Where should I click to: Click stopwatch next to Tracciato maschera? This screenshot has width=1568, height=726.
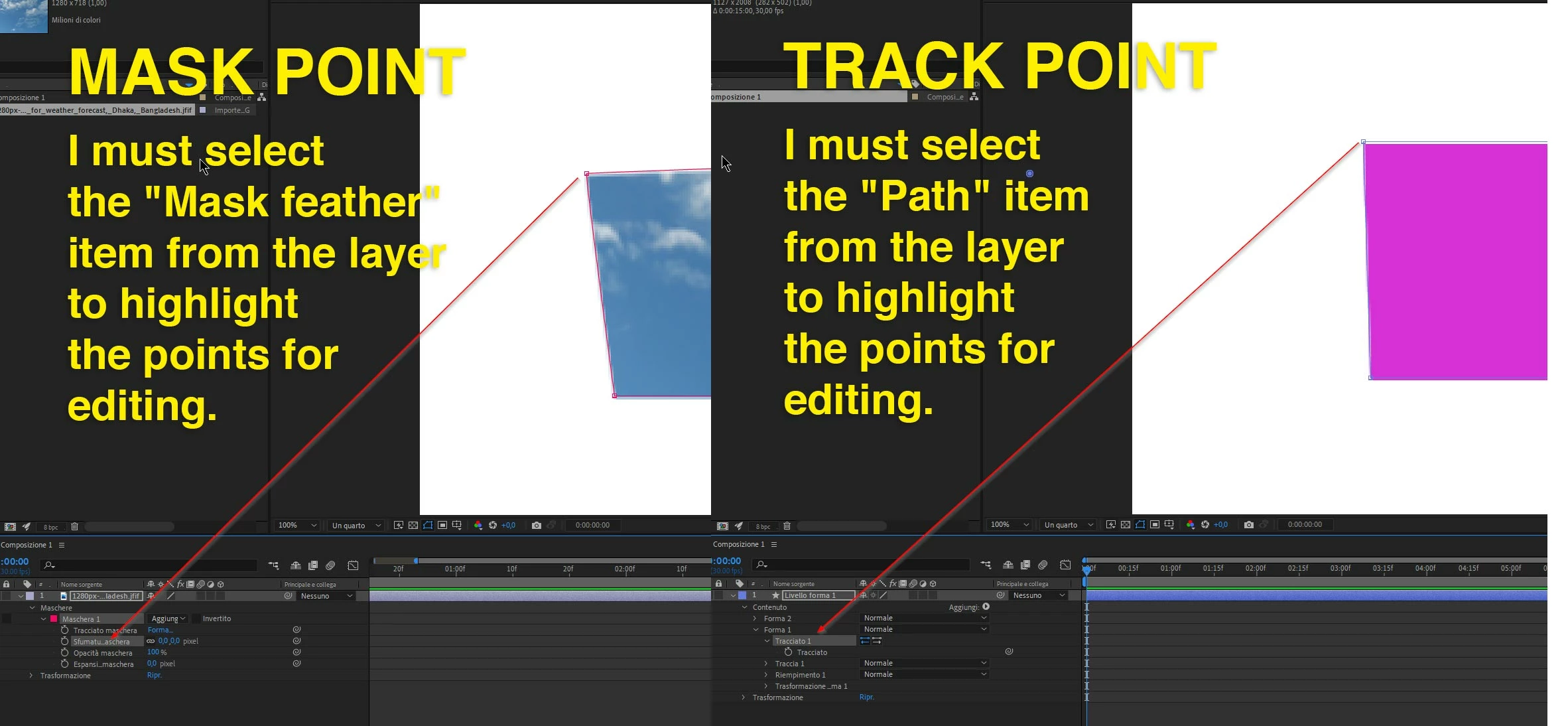click(64, 630)
